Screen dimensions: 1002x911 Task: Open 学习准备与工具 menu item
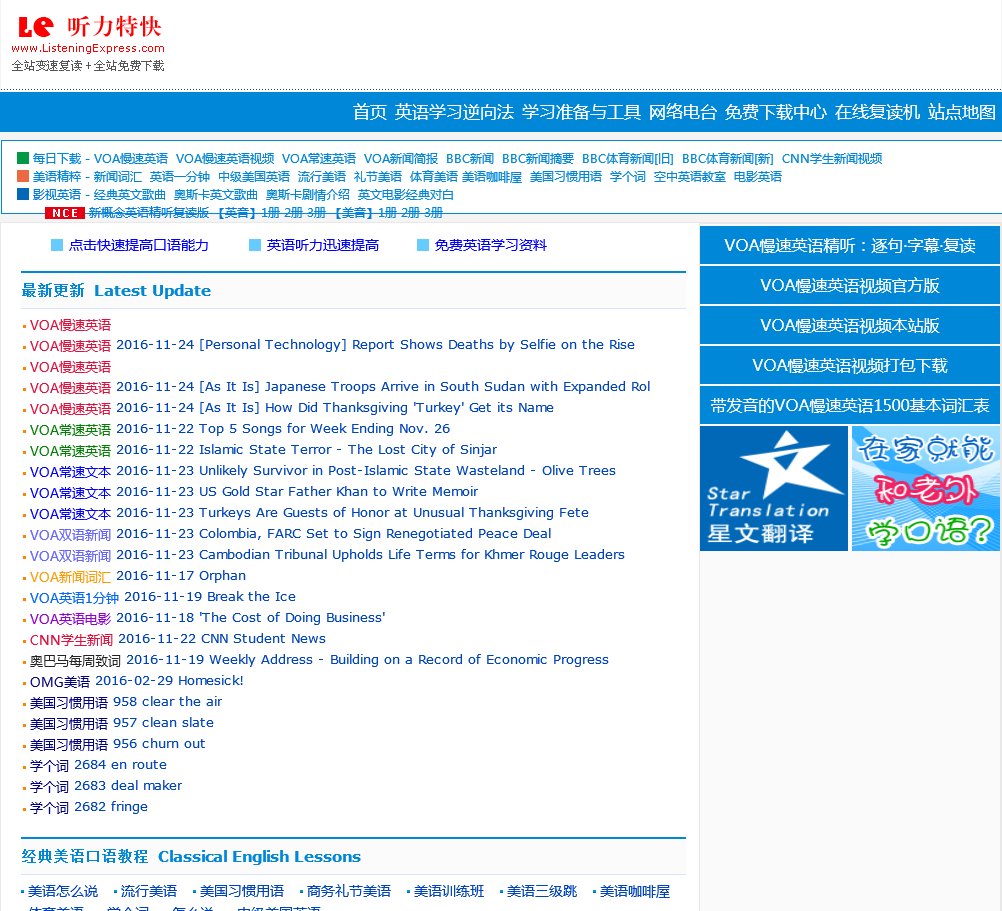click(581, 112)
